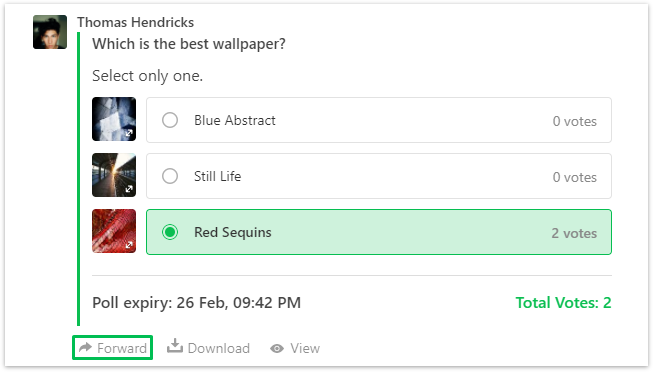The height and width of the screenshot is (372, 653).
Task: Select the Blue Abstract radio button
Action: pos(170,120)
